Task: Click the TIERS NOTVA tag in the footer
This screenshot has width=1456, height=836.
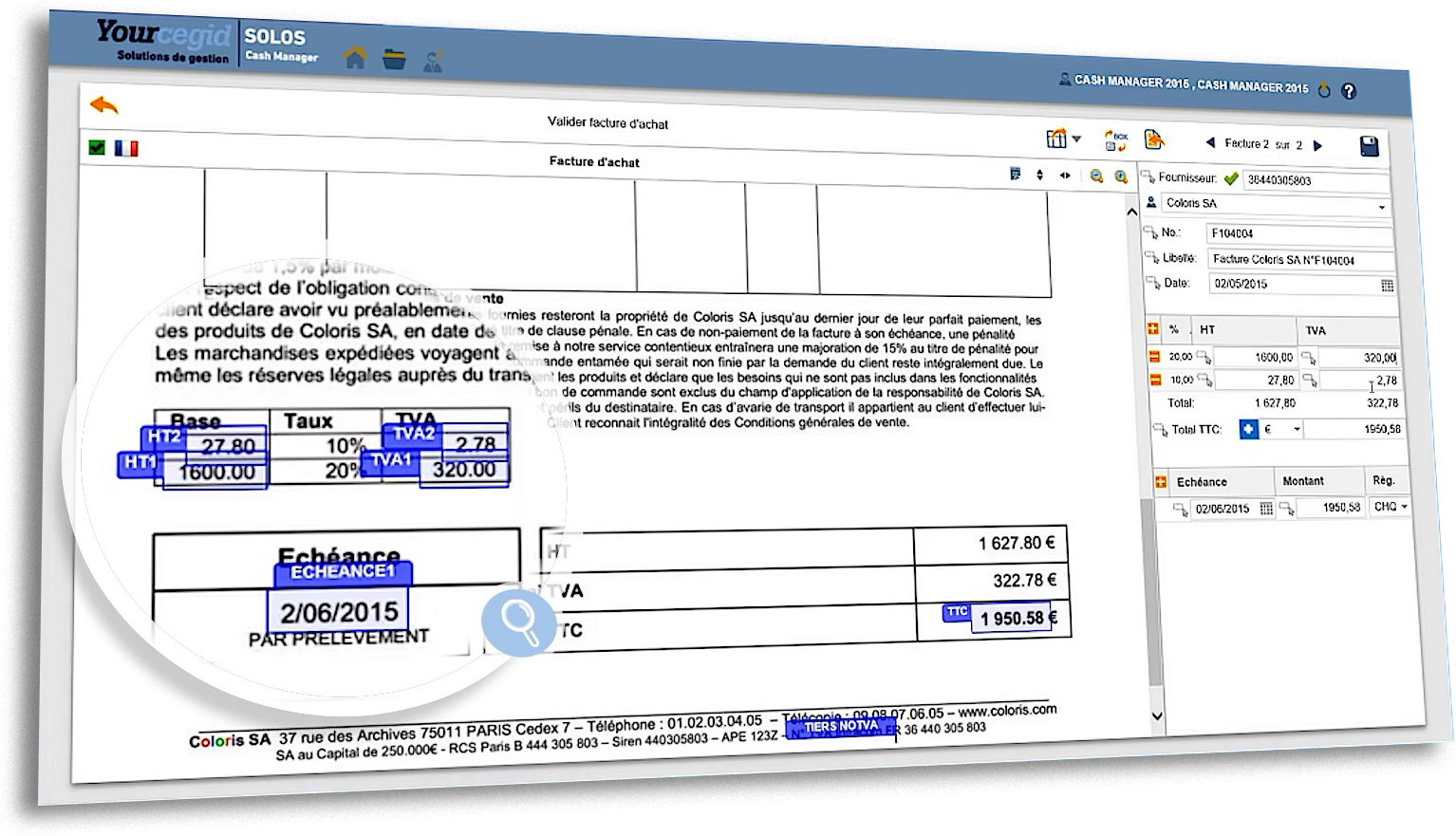Action: tap(841, 727)
